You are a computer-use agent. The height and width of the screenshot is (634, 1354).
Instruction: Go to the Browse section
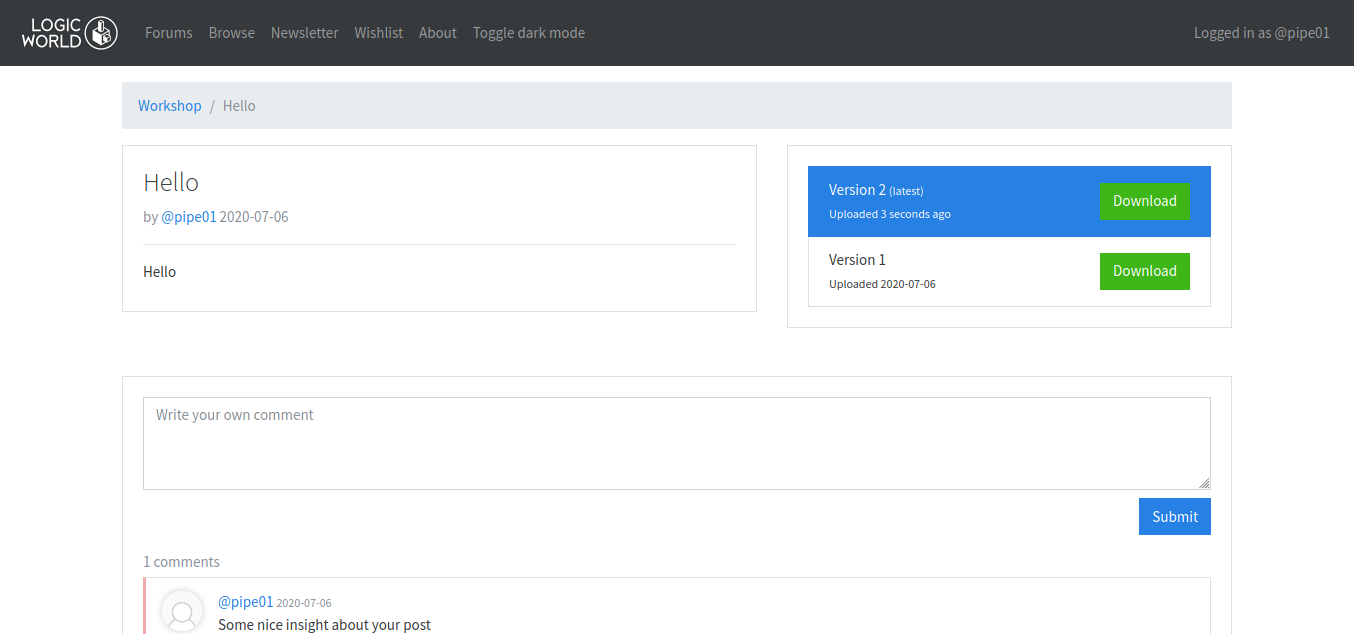[231, 33]
